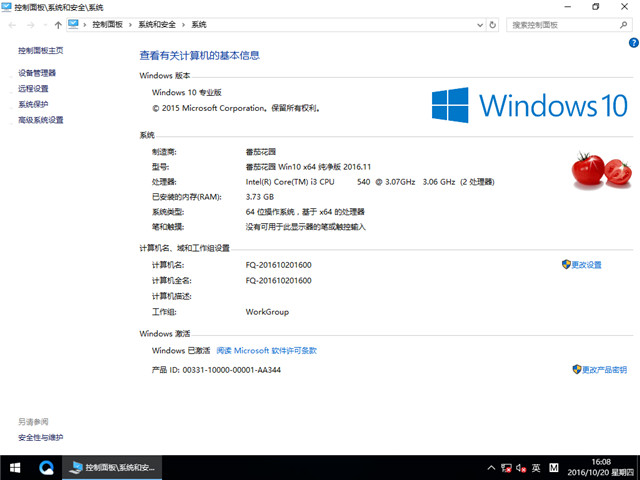
Task: Open the recent locations dropdown arrow
Action: (x=45, y=25)
